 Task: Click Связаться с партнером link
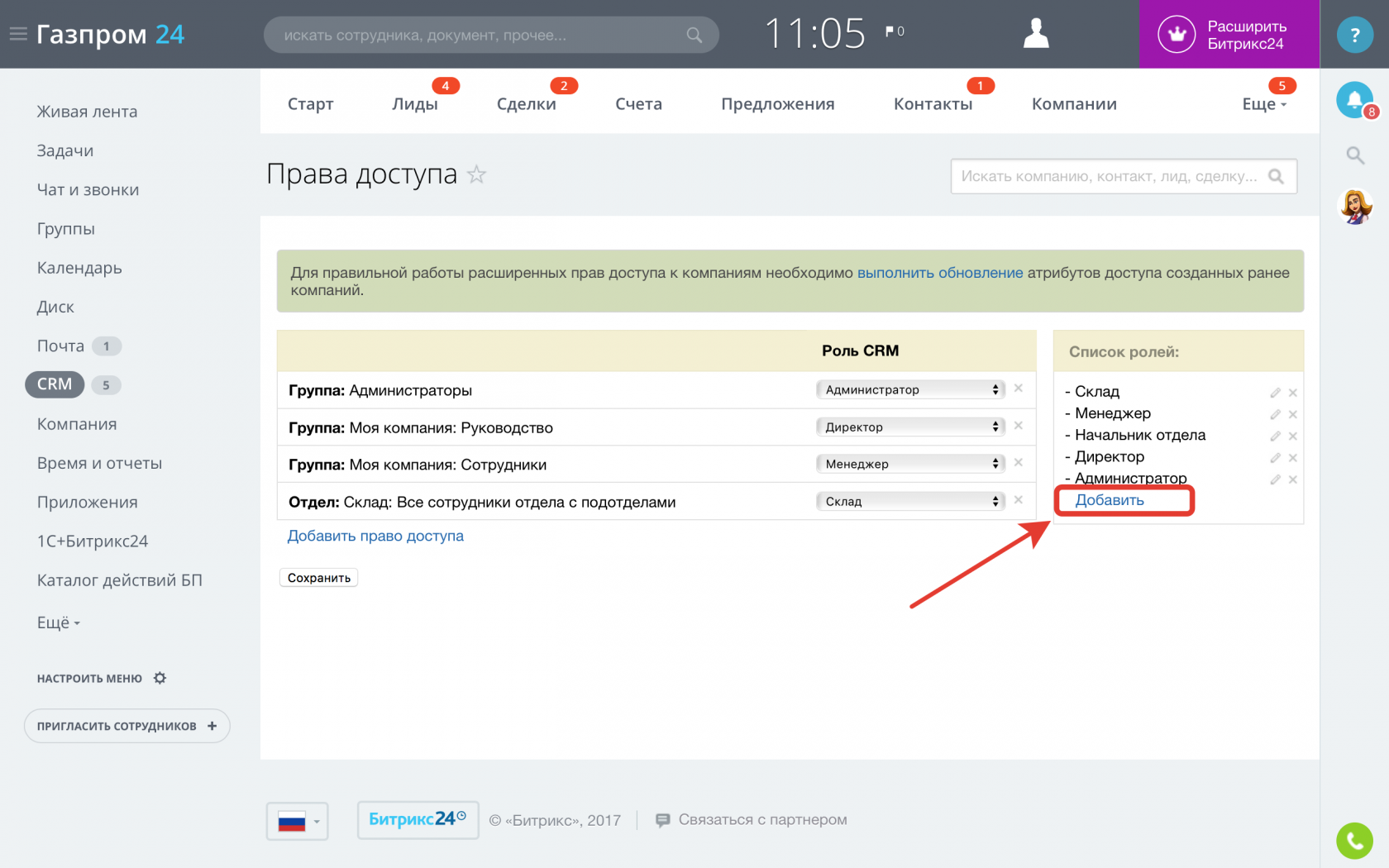click(762, 820)
